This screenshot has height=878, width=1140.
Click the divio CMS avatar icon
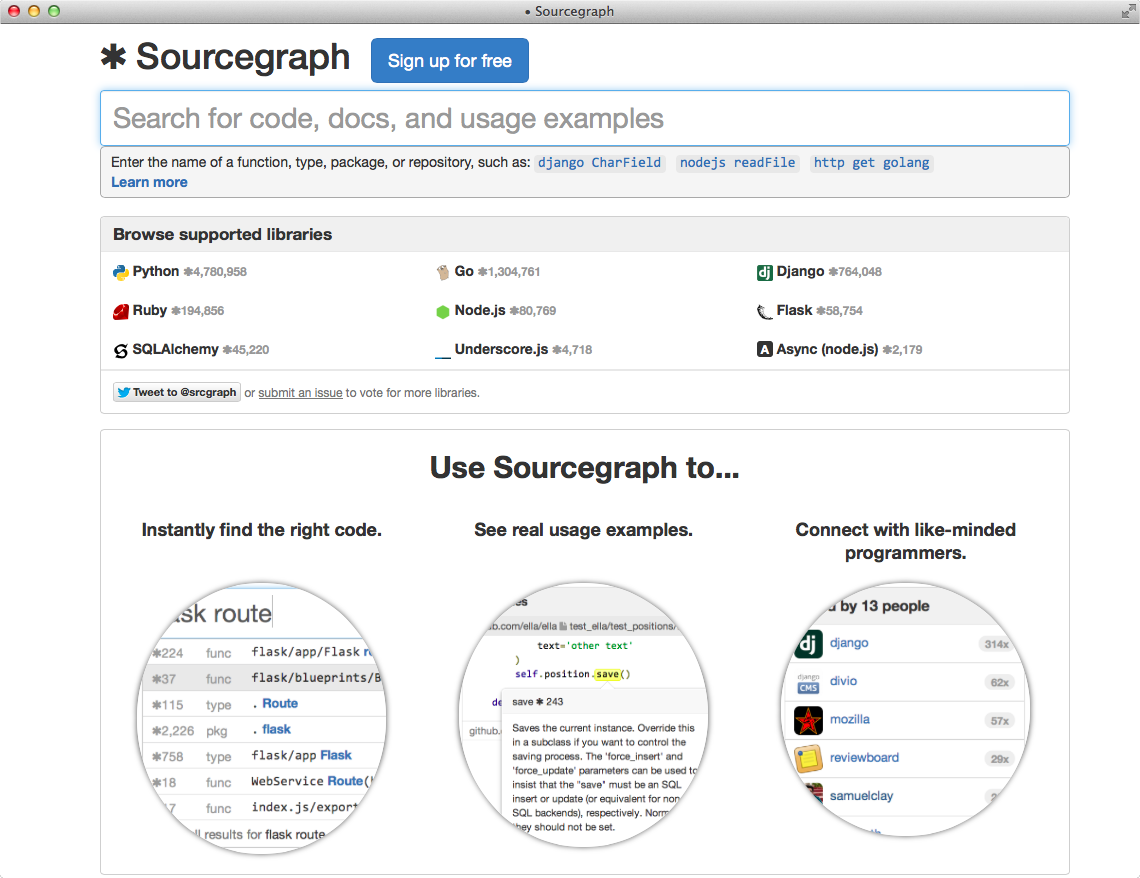[808, 682]
